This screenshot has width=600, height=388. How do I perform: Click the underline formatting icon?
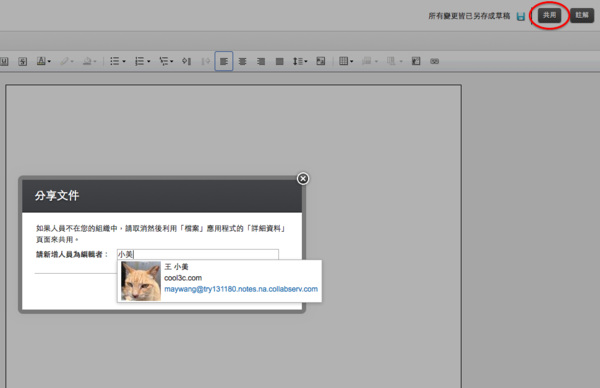click(x=4, y=61)
